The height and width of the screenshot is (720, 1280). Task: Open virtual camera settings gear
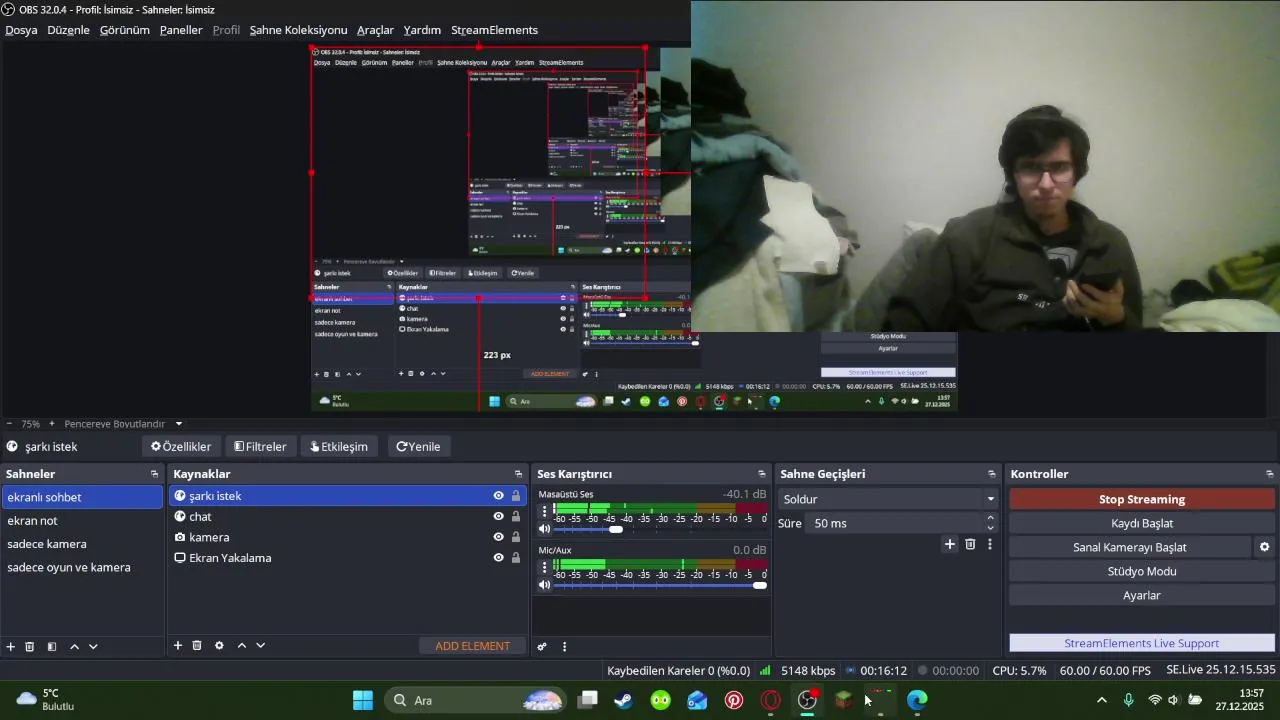click(1264, 547)
